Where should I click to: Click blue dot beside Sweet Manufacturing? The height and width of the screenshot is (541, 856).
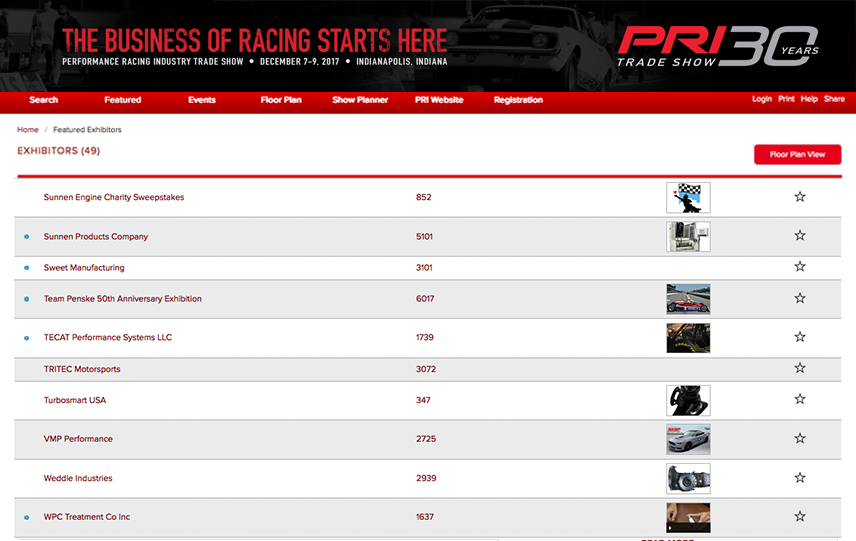pos(26,268)
